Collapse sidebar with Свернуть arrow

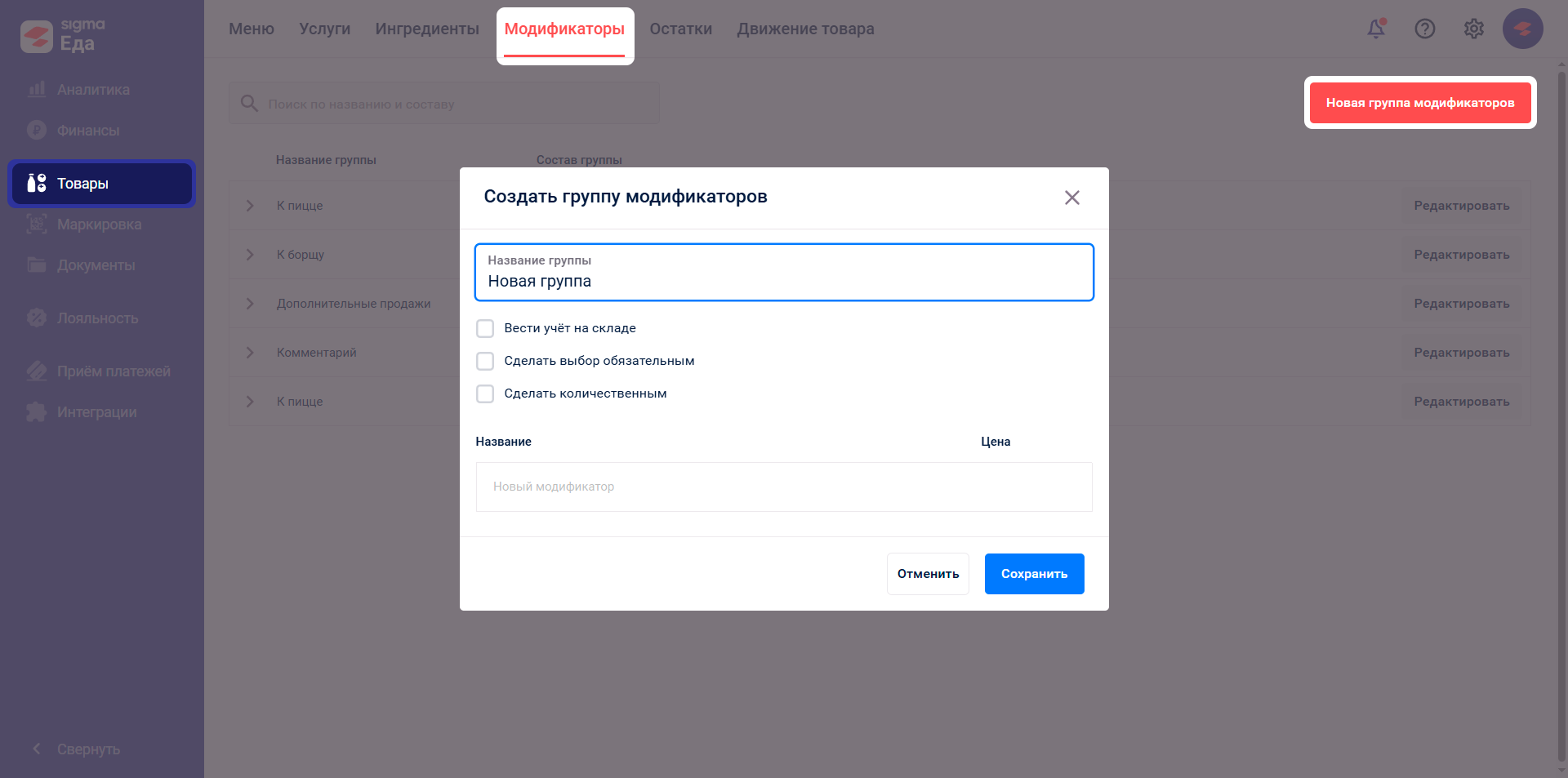click(37, 749)
